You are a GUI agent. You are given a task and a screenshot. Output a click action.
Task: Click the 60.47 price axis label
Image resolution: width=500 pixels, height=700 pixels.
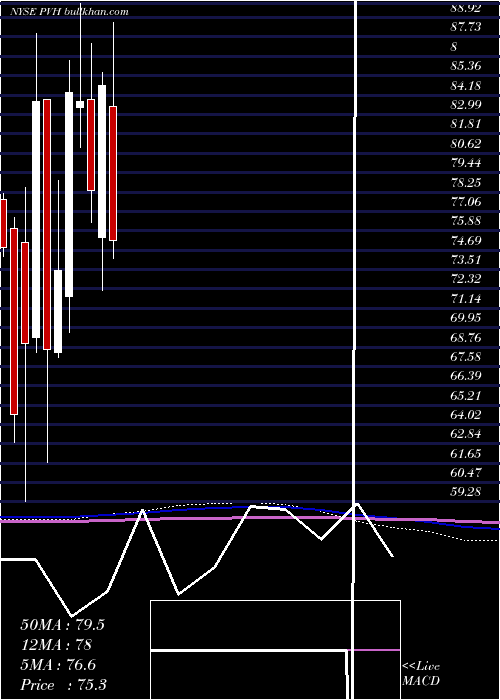[466, 474]
